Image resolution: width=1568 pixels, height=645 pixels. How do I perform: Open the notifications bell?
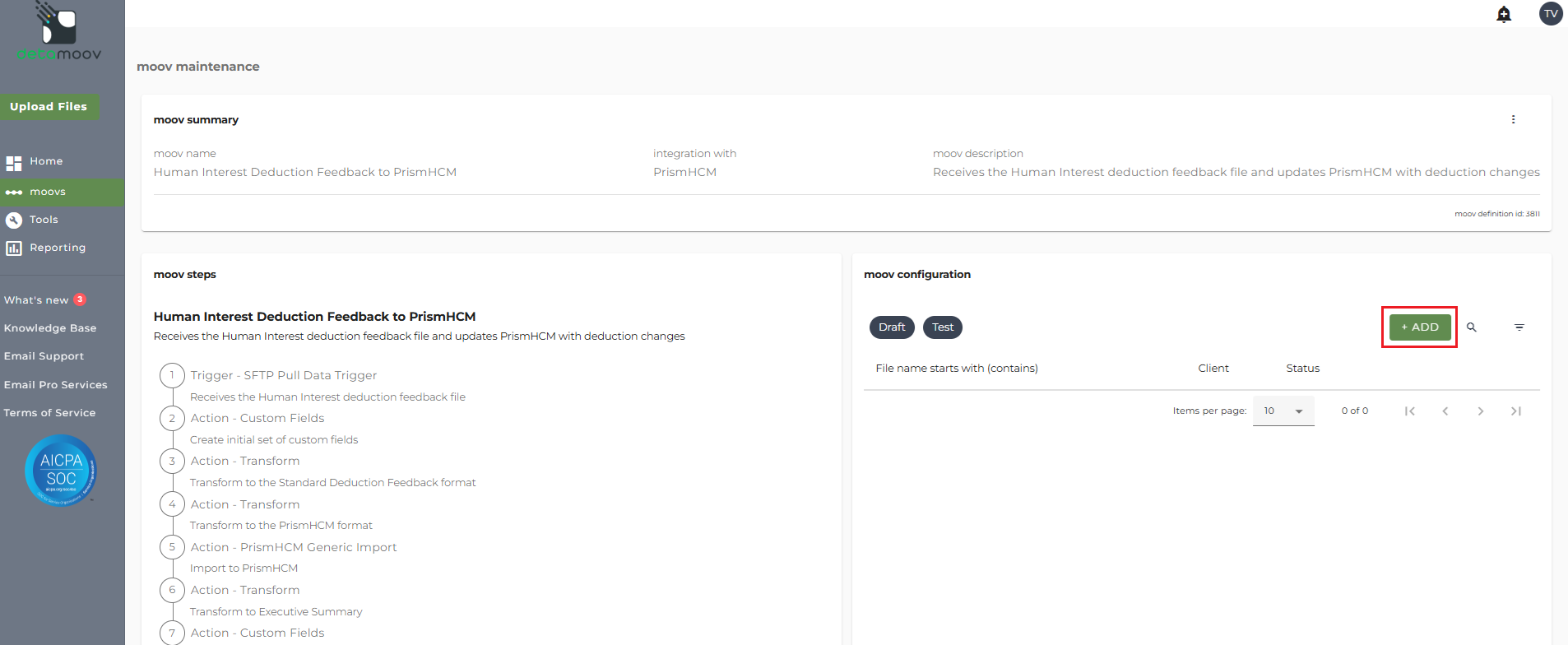coord(1504,14)
